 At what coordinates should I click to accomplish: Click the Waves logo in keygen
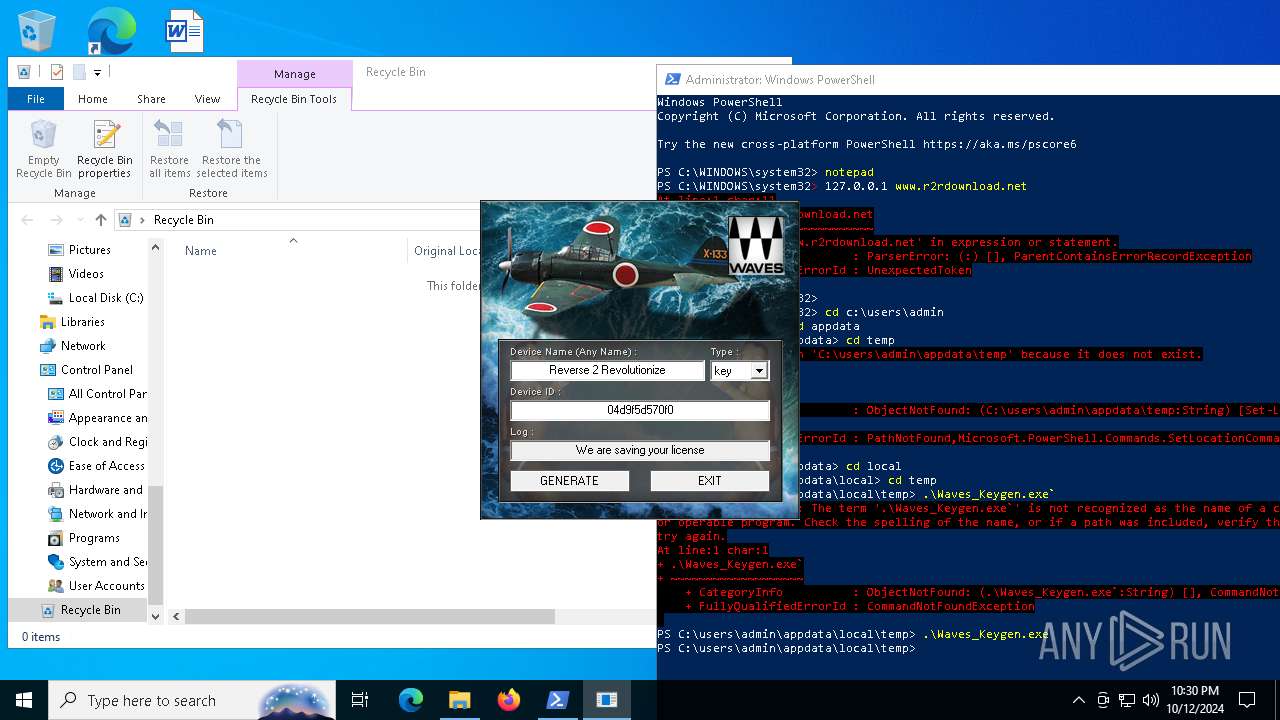click(756, 245)
